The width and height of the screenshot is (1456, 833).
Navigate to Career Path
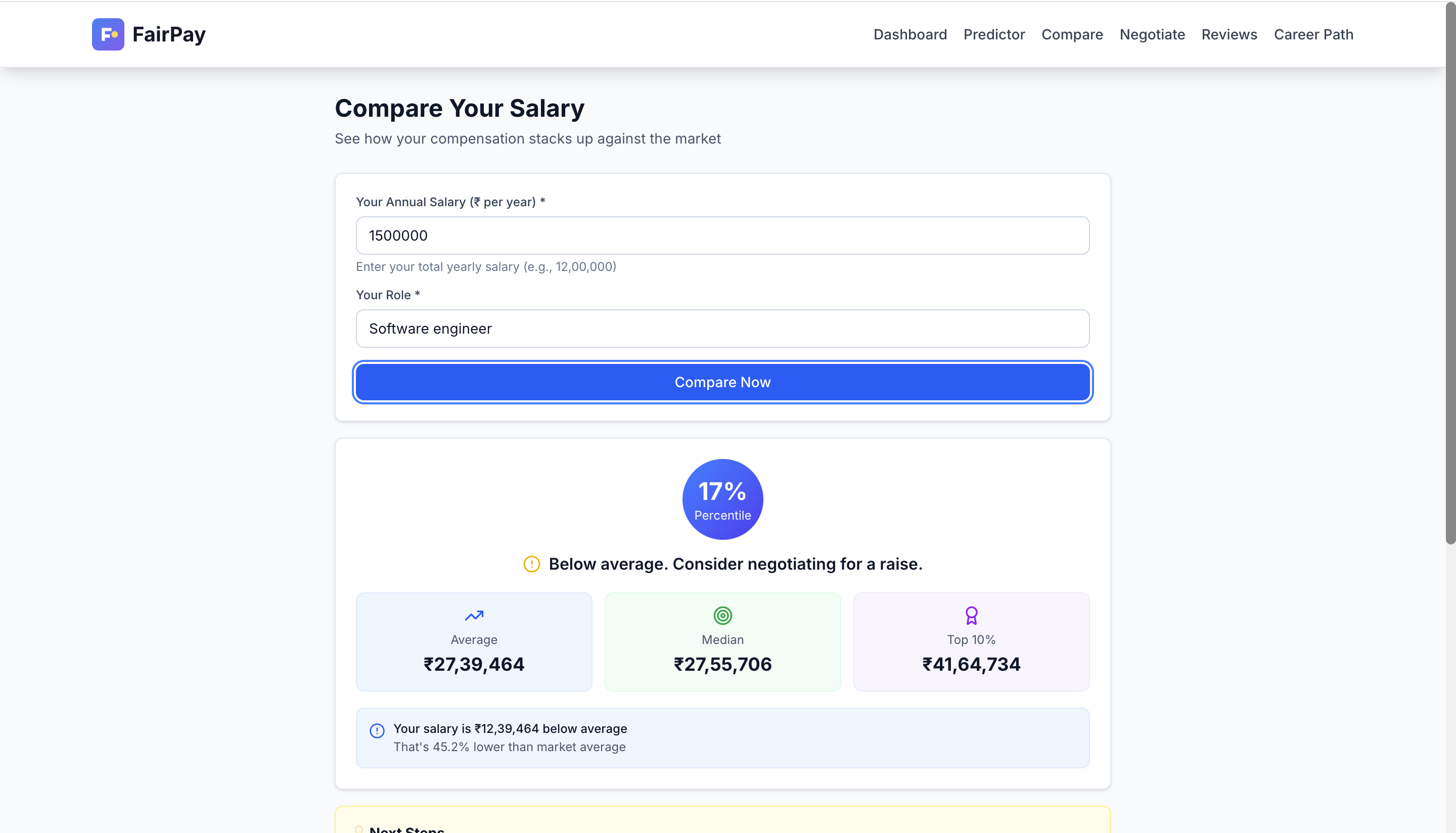coord(1313,34)
